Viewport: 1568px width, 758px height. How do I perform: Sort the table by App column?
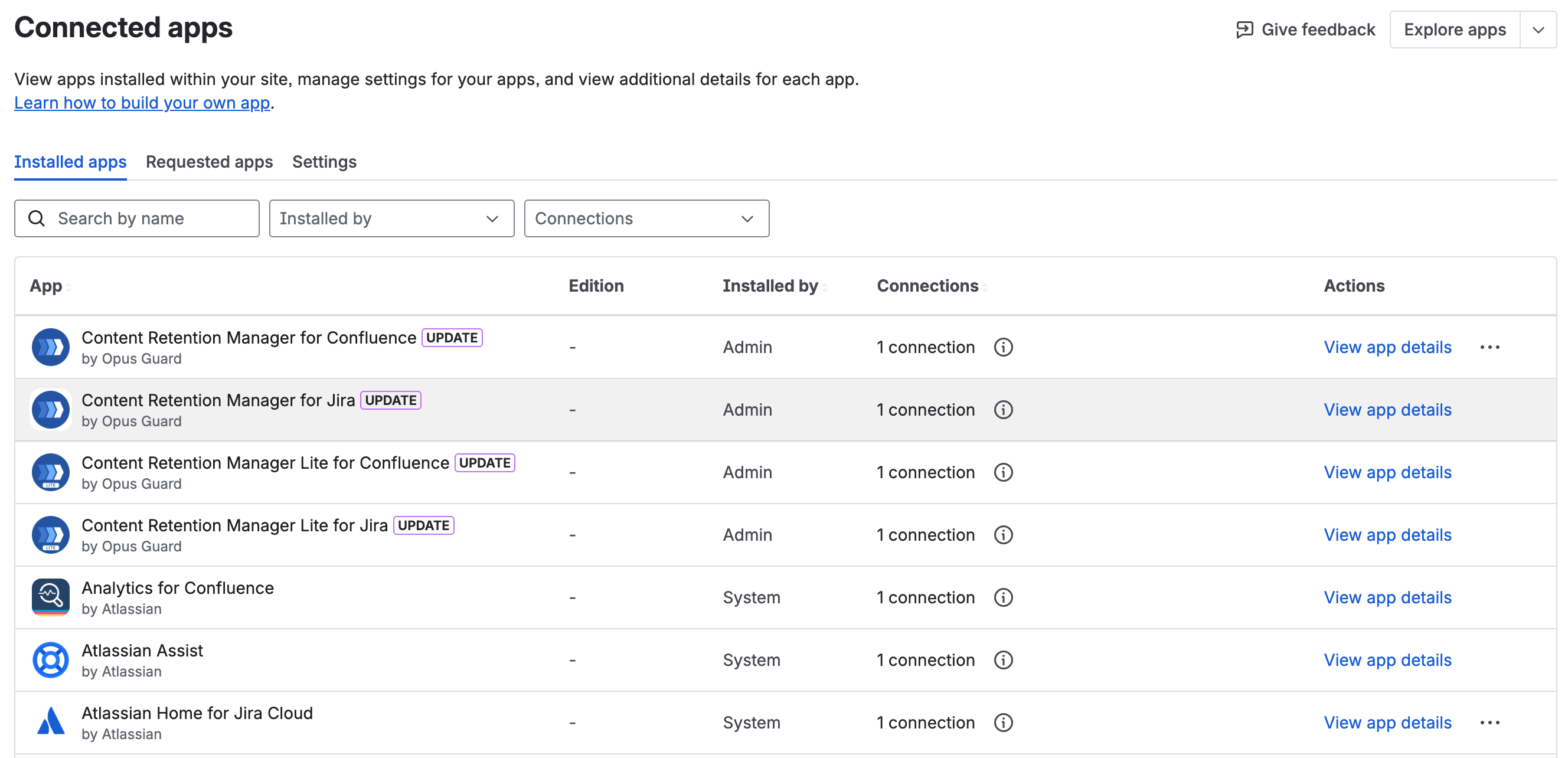point(68,287)
